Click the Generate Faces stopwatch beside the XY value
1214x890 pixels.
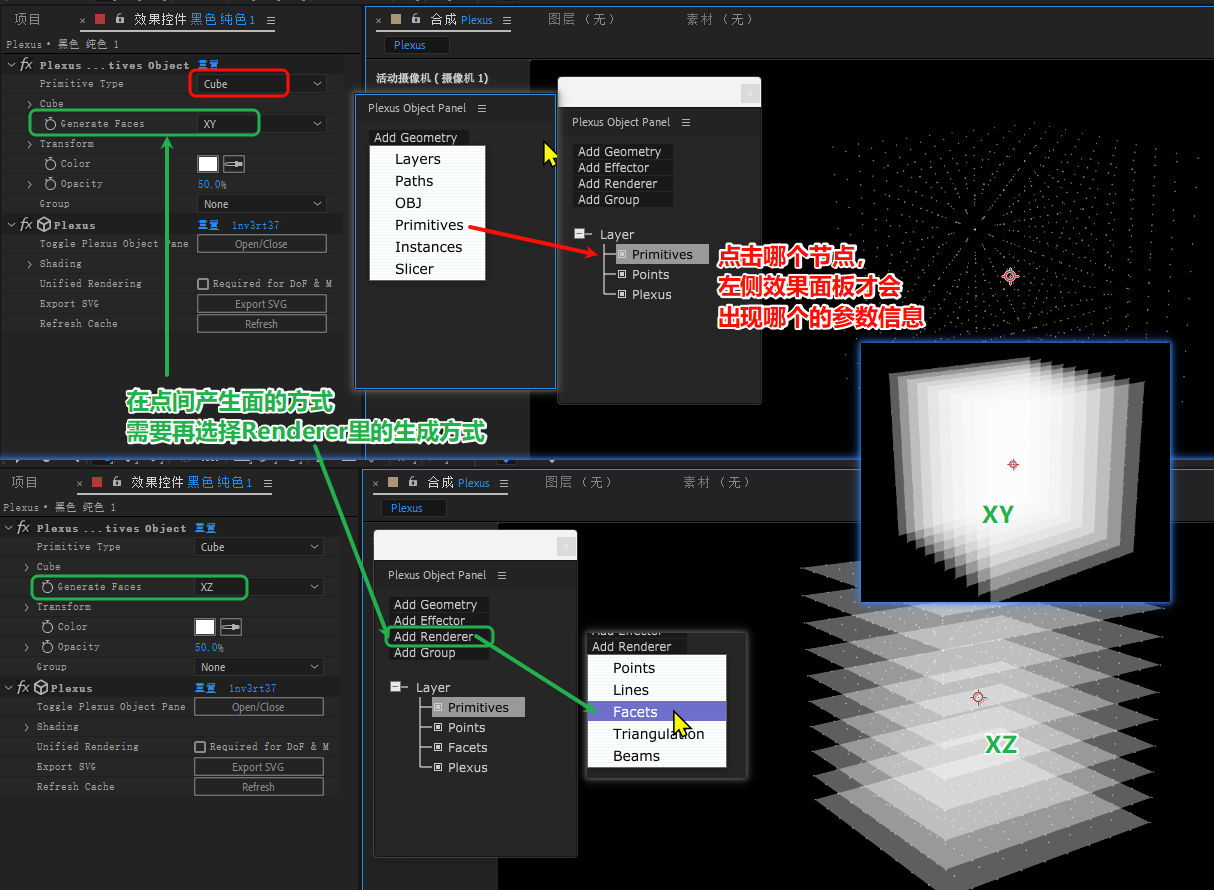50,124
